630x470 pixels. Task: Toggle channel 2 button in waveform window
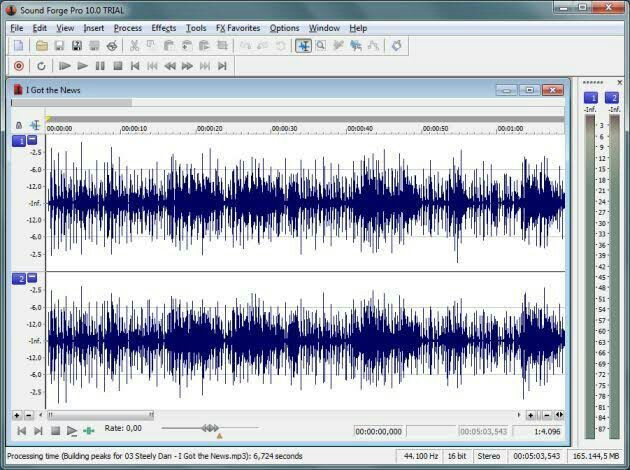click(19, 279)
